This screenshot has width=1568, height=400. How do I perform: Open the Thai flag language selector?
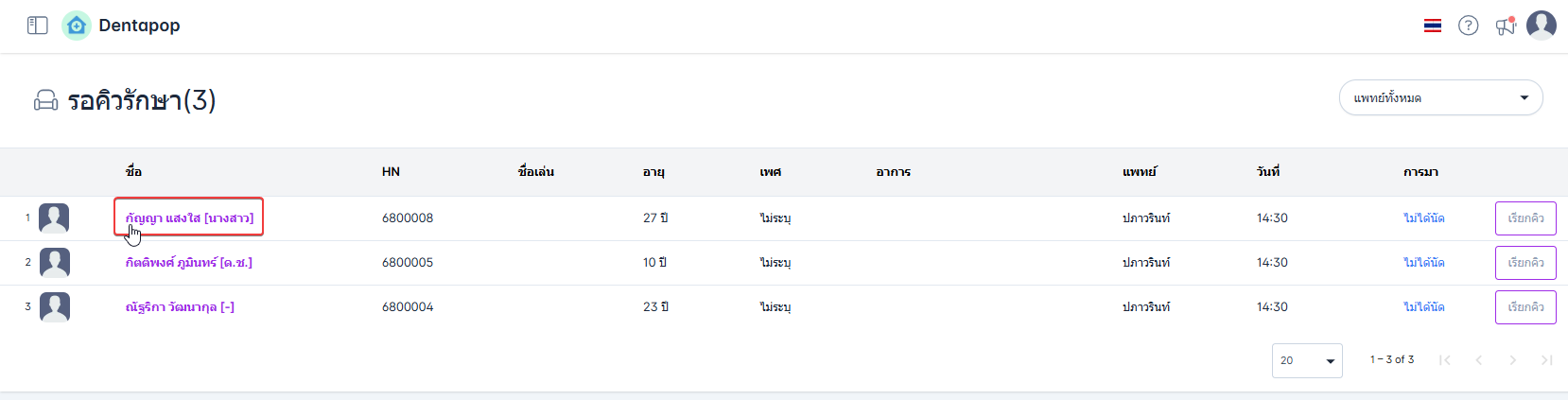coord(1433,26)
